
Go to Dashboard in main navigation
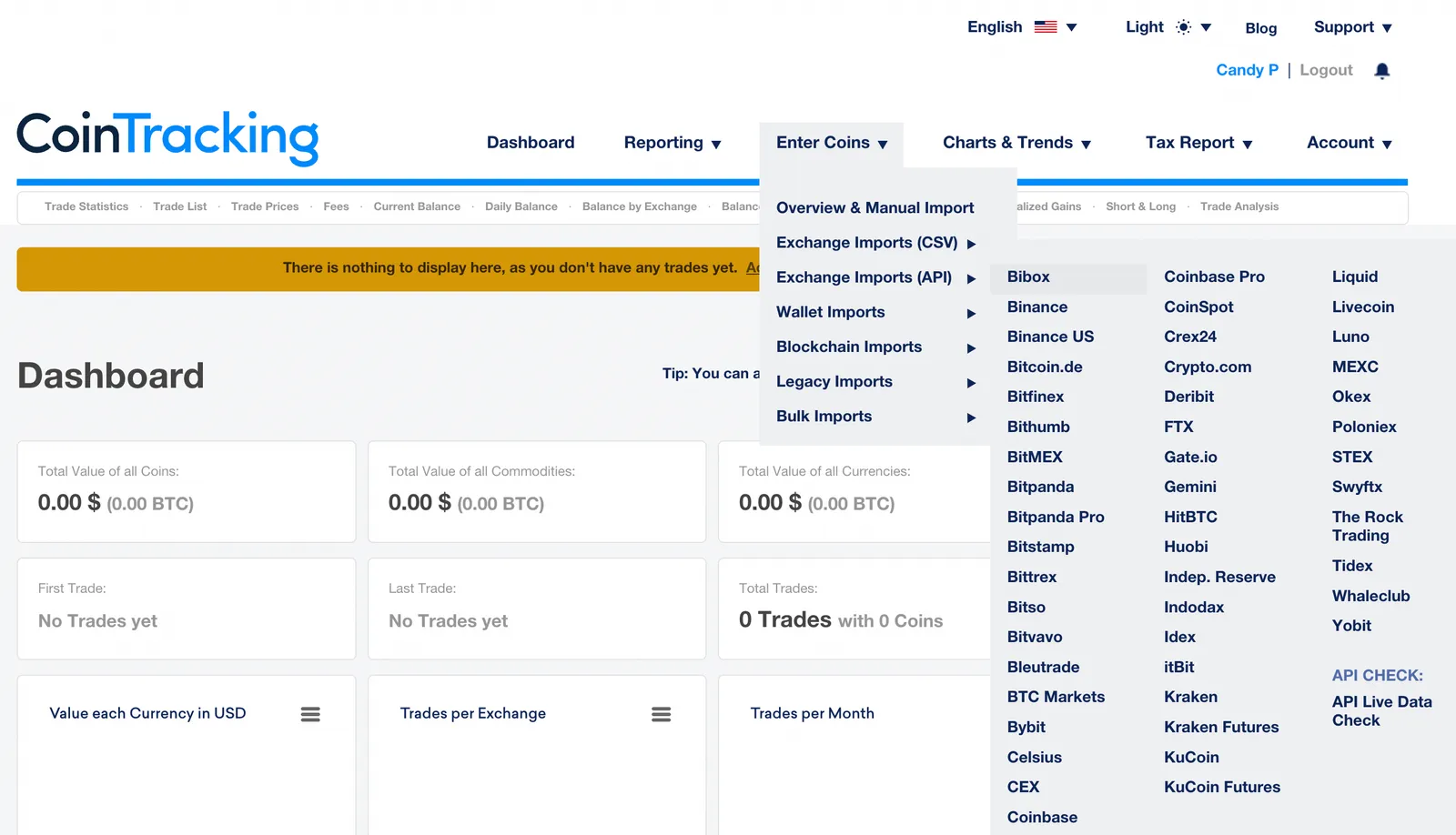tap(531, 143)
